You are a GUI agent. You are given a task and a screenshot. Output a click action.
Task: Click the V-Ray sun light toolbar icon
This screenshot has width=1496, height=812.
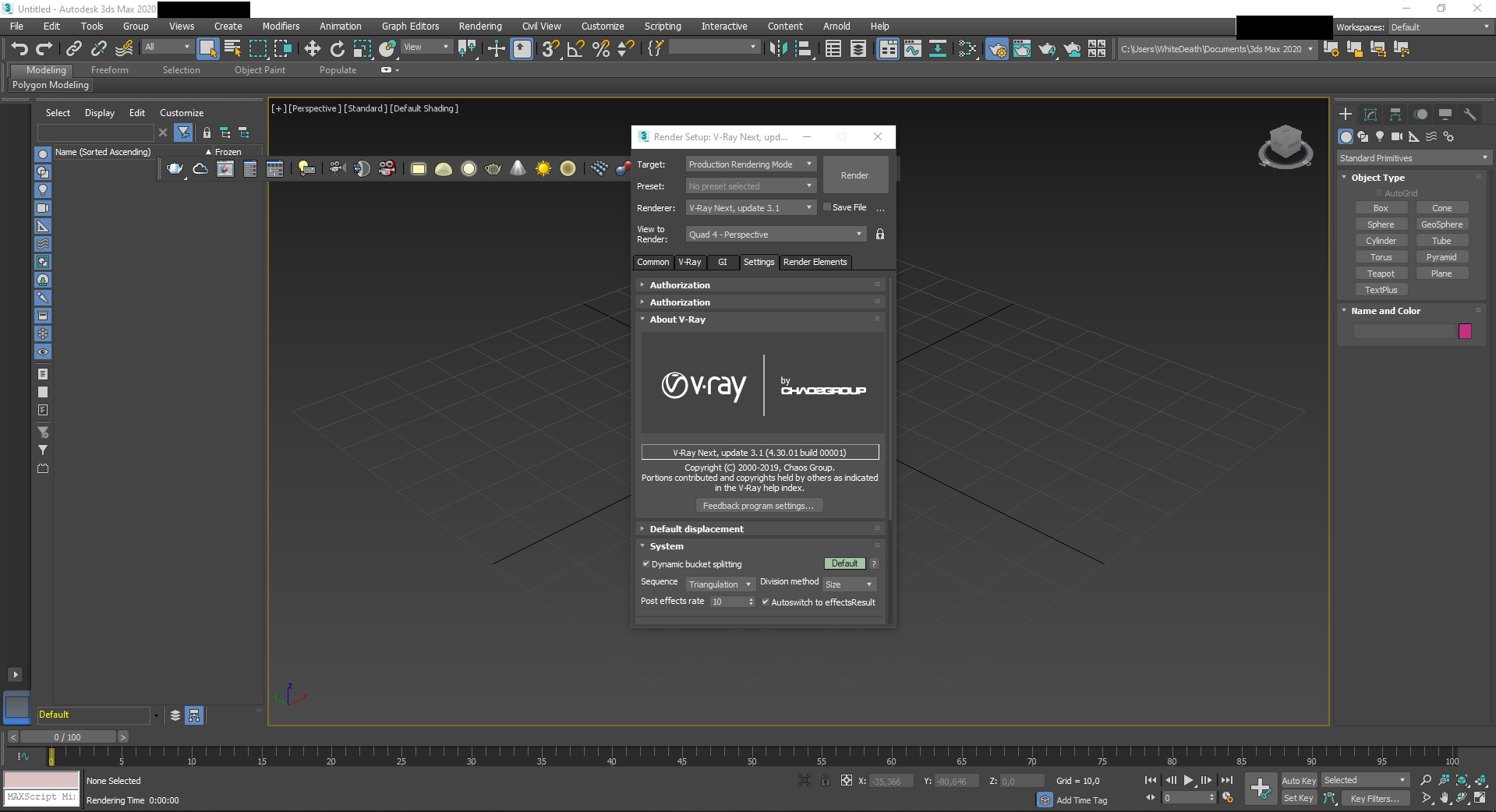click(543, 168)
